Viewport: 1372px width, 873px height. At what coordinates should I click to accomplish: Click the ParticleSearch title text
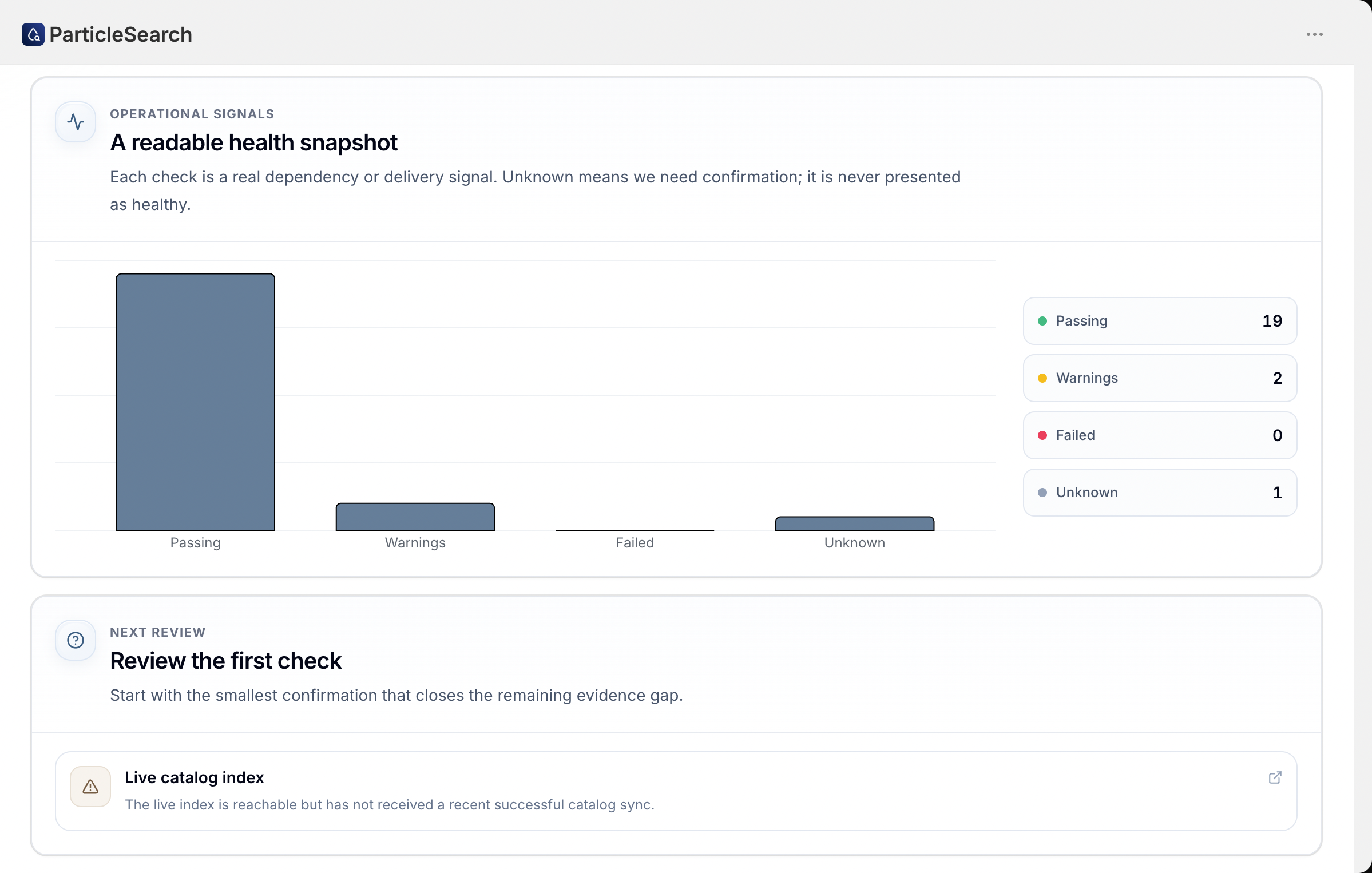pyautogui.click(x=121, y=34)
